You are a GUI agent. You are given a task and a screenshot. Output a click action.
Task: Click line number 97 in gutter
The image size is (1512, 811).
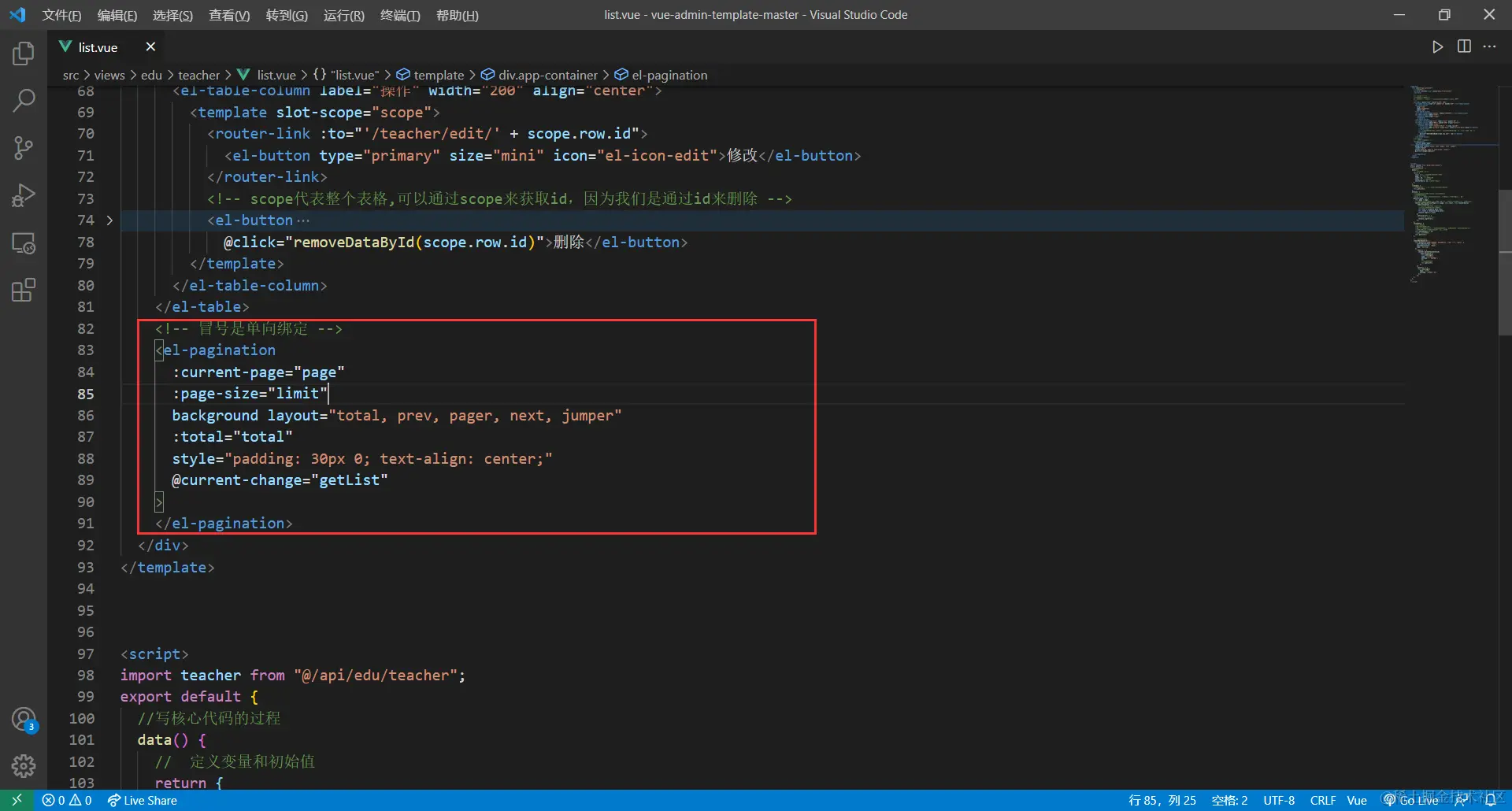[x=85, y=654]
